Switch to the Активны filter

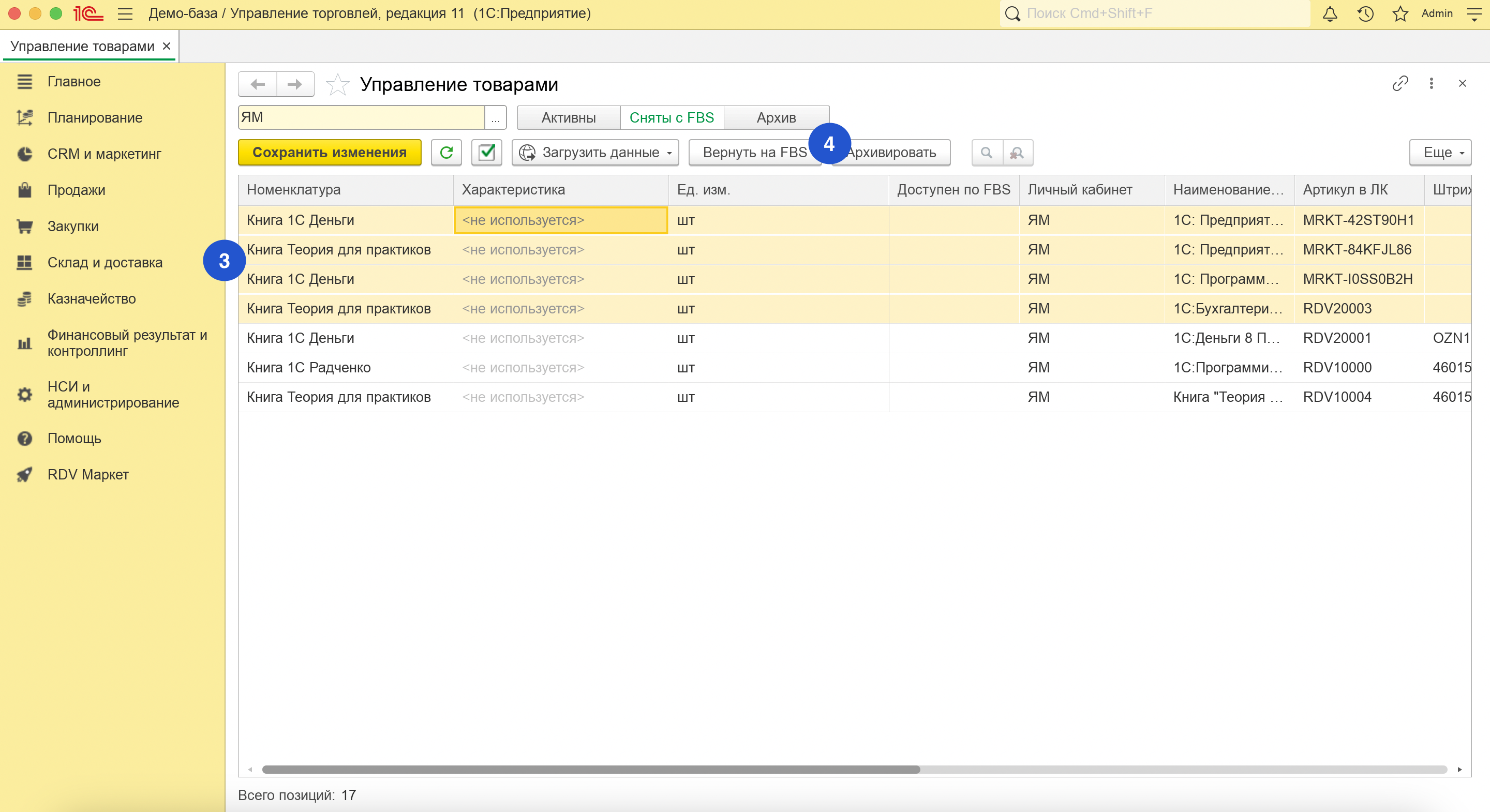coord(568,117)
